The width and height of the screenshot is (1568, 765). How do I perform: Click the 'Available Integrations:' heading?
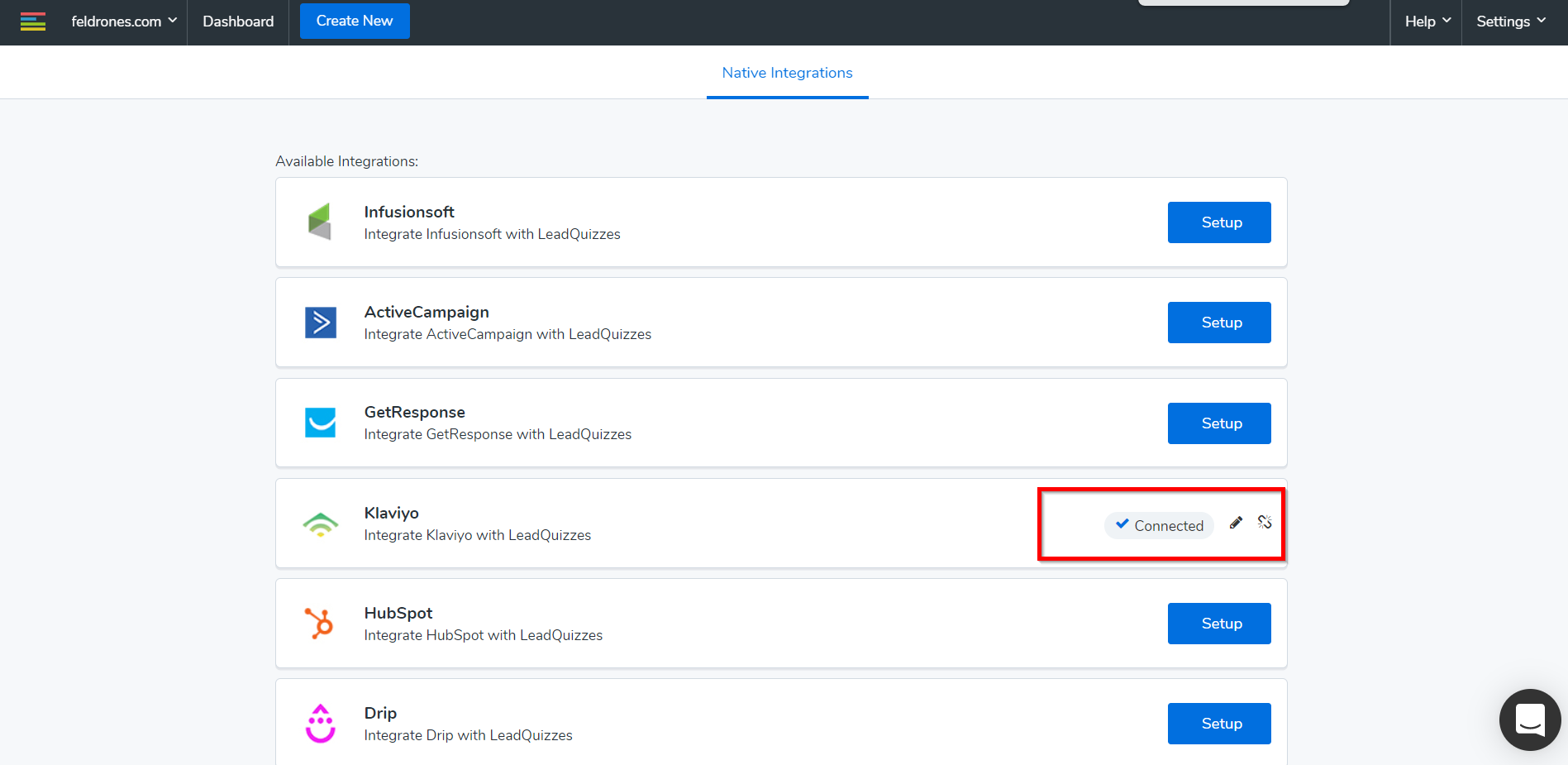tap(347, 161)
